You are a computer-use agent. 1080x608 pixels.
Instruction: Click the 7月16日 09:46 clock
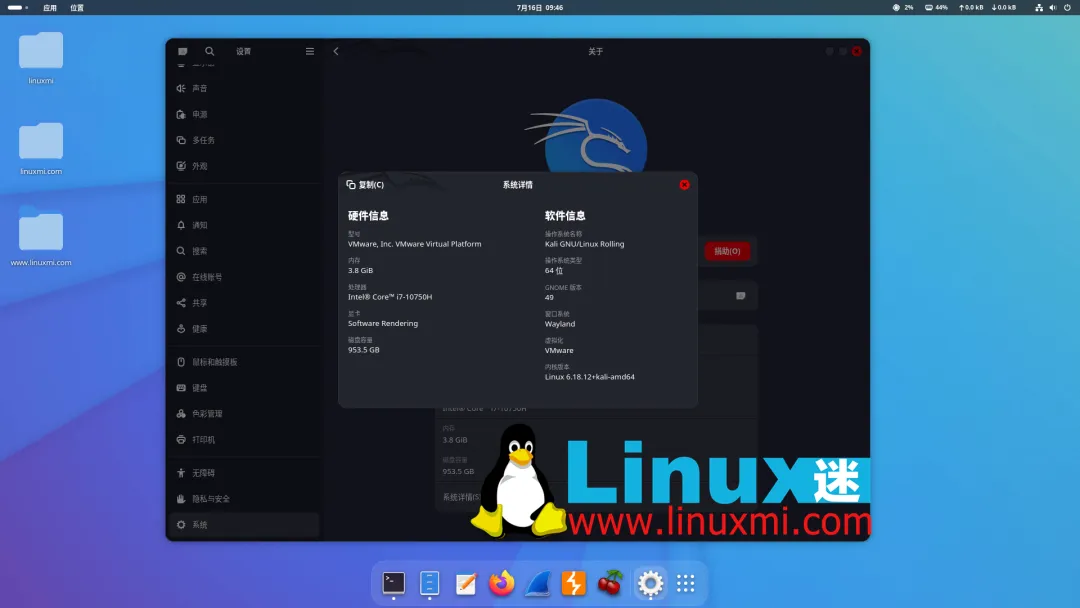tap(539, 8)
